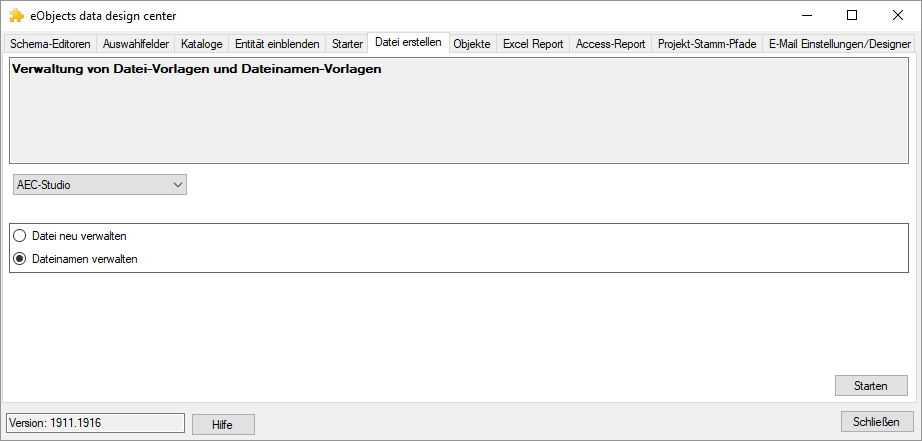
Task: Click the Version 1911.1916 field
Action: click(x=95, y=423)
